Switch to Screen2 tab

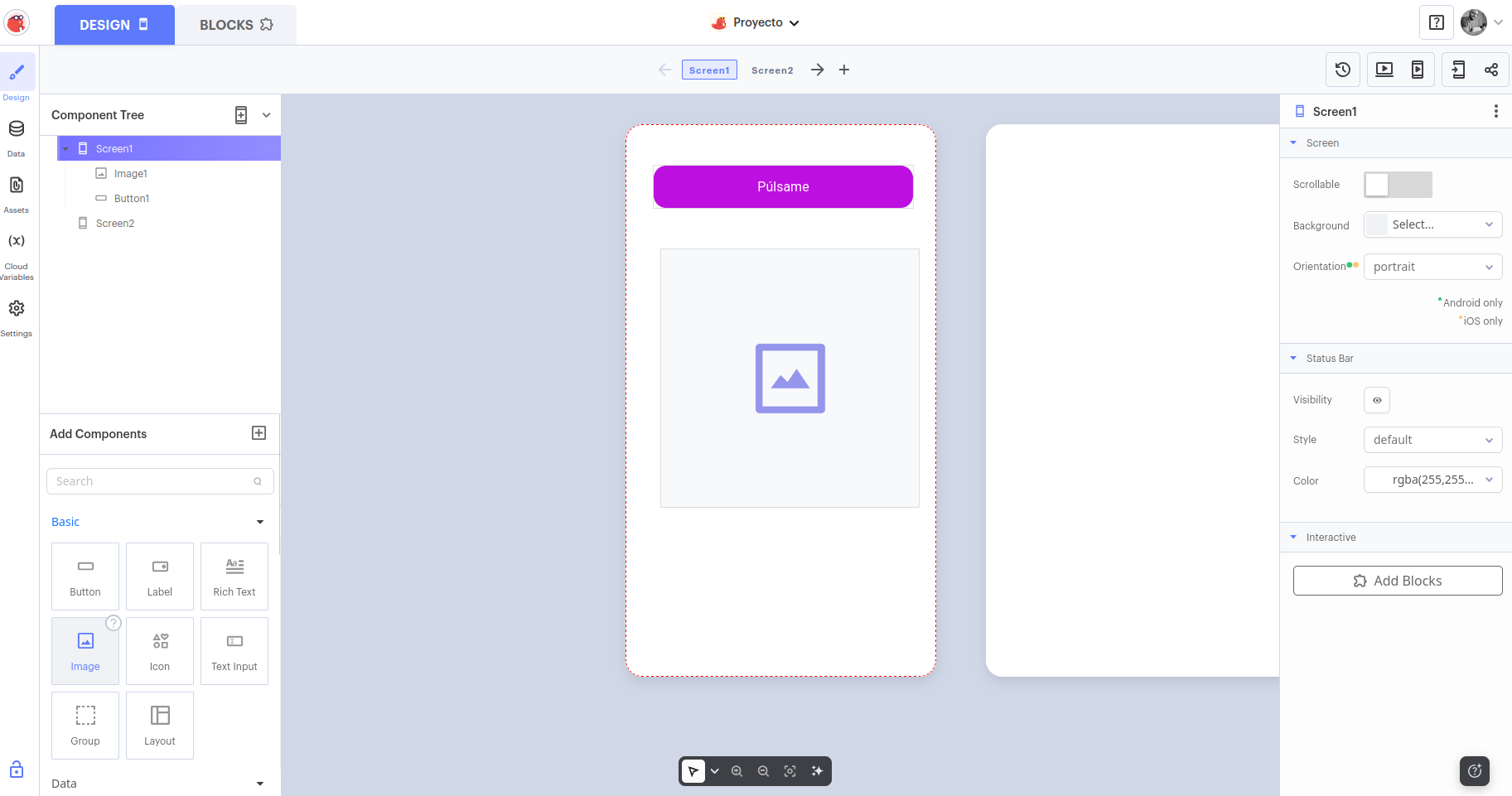[x=772, y=70]
